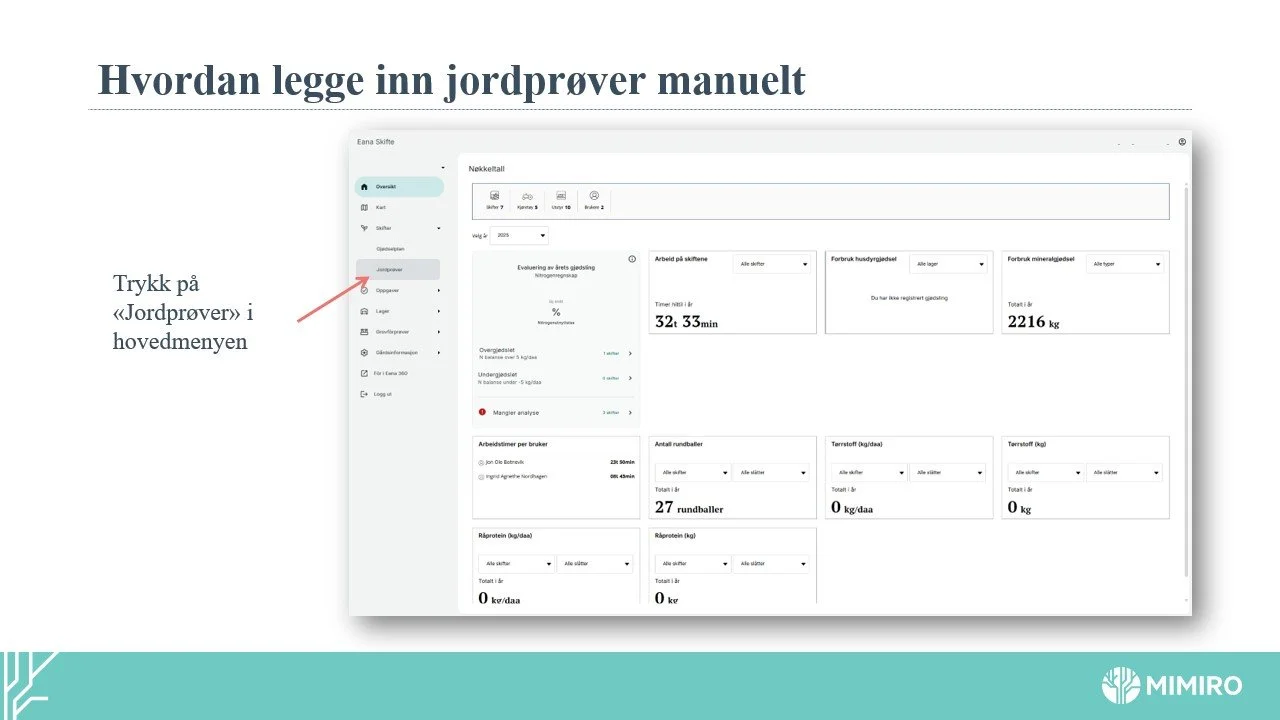Click the Oversikt home icon in sidebar

point(364,187)
